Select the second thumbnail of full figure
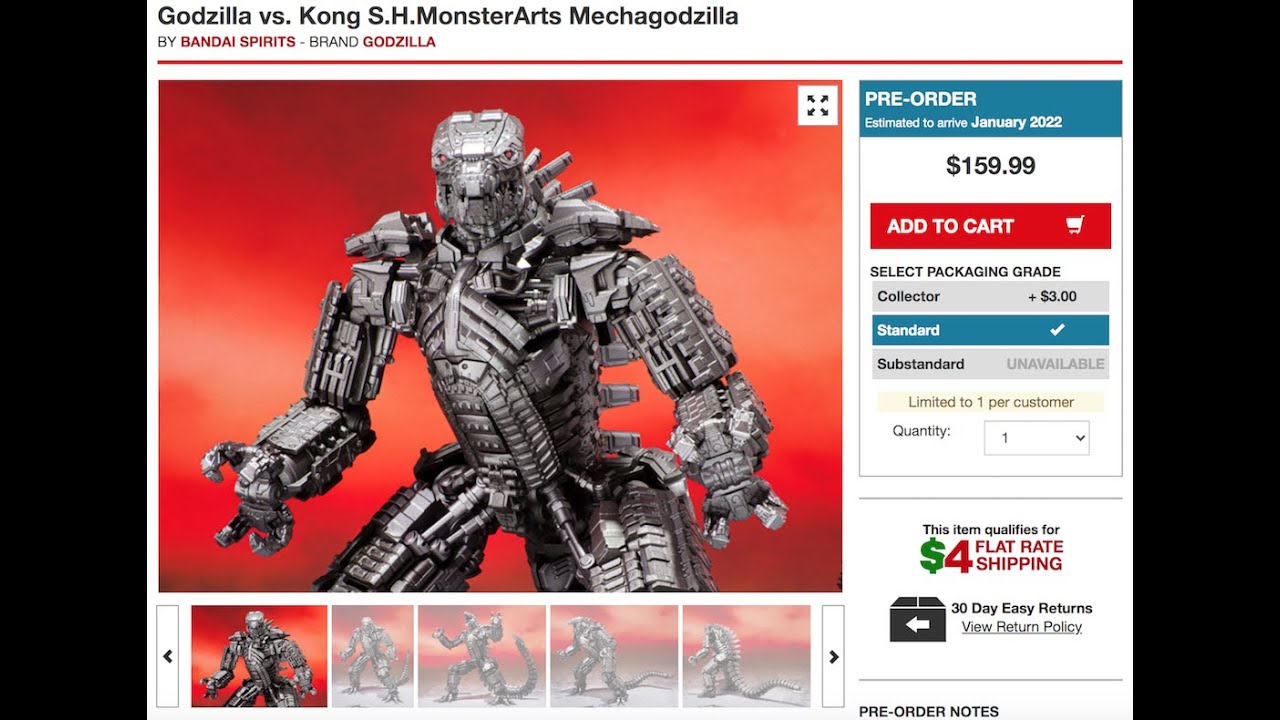Screen dimensions: 1280x720 coord(372,656)
